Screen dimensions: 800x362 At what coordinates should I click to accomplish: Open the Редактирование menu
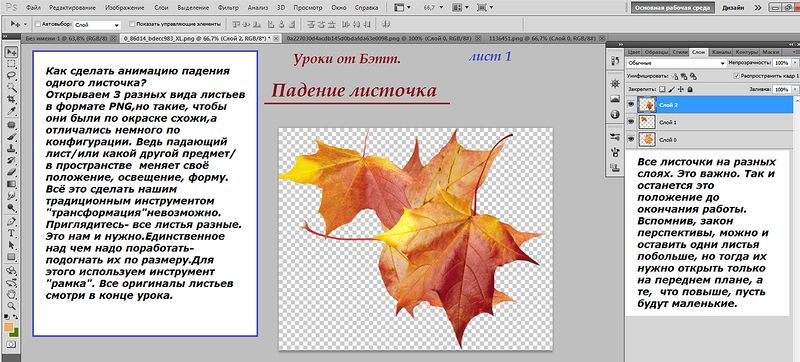pyautogui.click(x=73, y=8)
